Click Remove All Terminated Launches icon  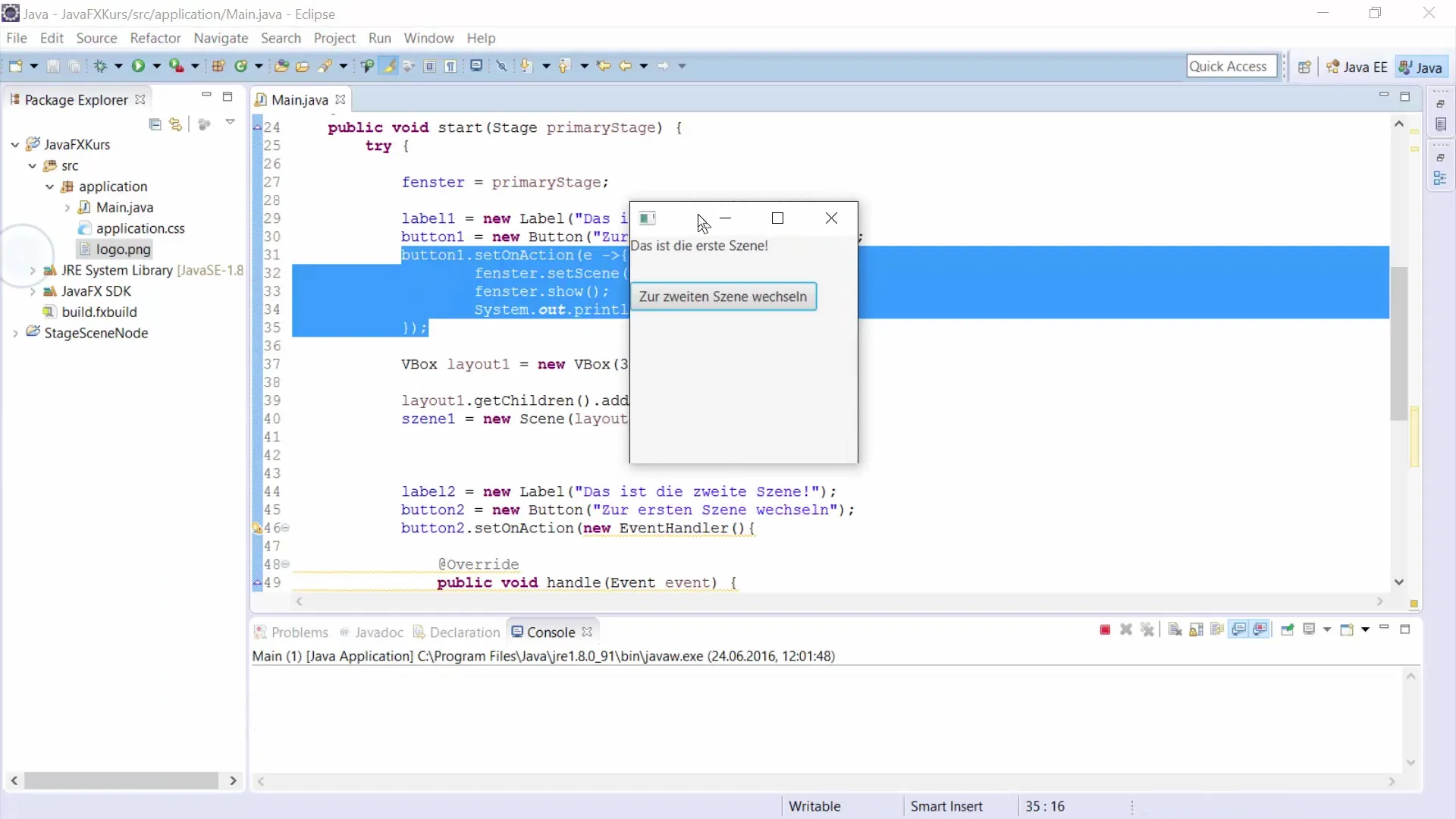(x=1147, y=629)
